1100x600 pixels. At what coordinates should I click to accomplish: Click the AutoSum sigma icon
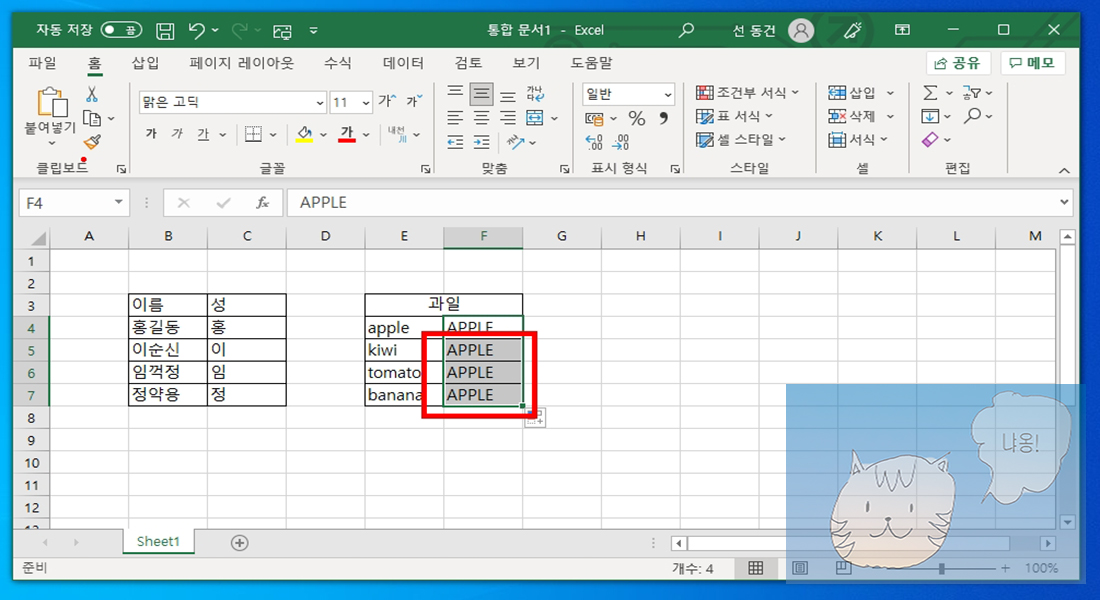click(930, 93)
